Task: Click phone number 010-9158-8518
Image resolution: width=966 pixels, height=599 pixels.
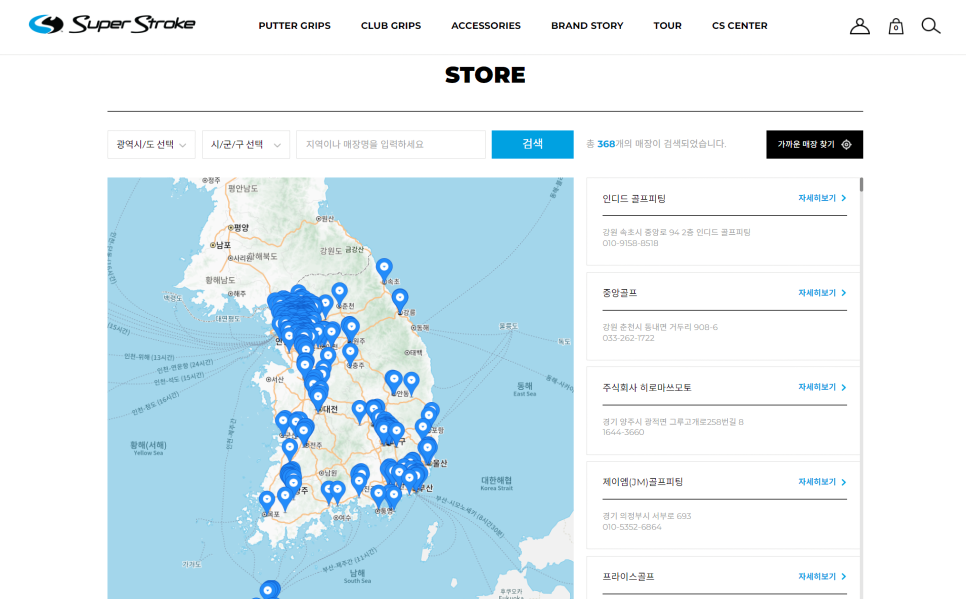Action: [x=630, y=243]
